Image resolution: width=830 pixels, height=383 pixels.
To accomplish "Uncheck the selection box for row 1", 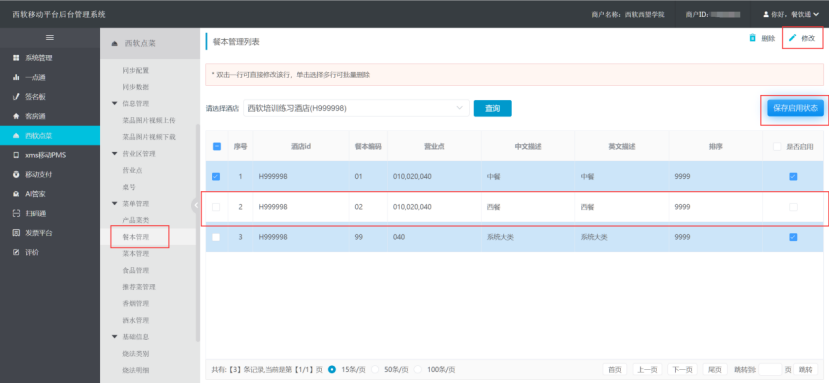I will click(x=216, y=177).
